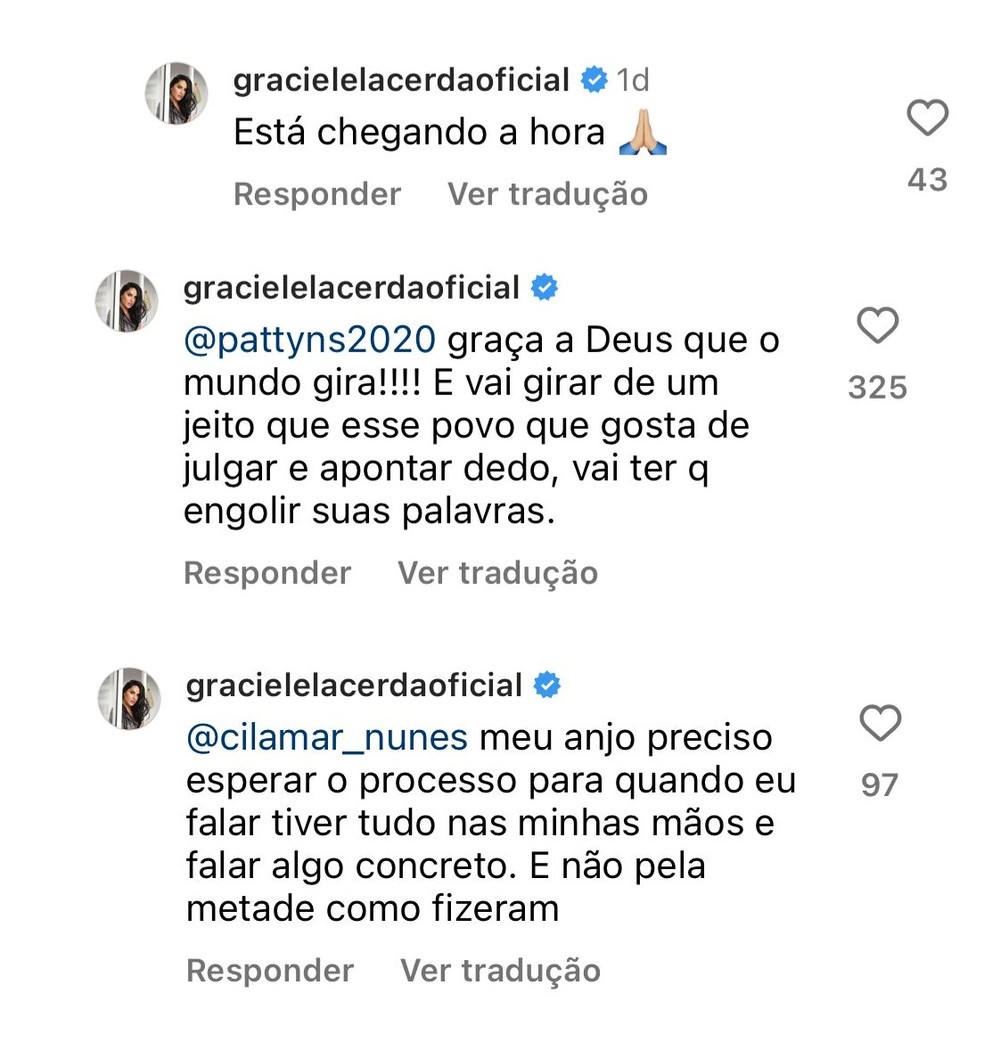The height and width of the screenshot is (1059, 984).
Task: Click the username gracielelacerdaoficial on the bottom comment
Action: [x=354, y=686]
